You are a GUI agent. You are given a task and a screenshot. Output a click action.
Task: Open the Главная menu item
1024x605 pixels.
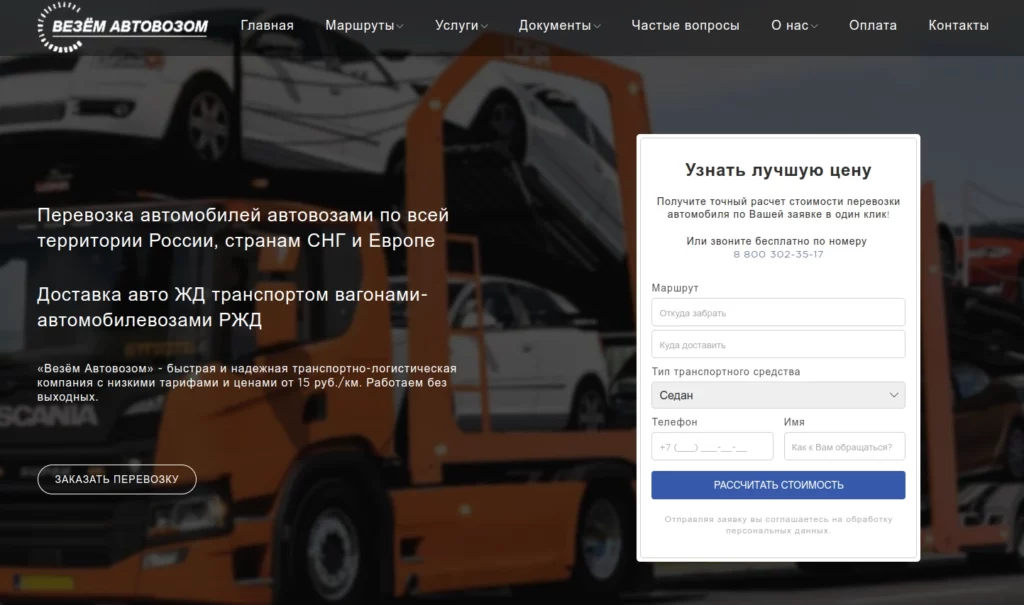[x=267, y=25]
